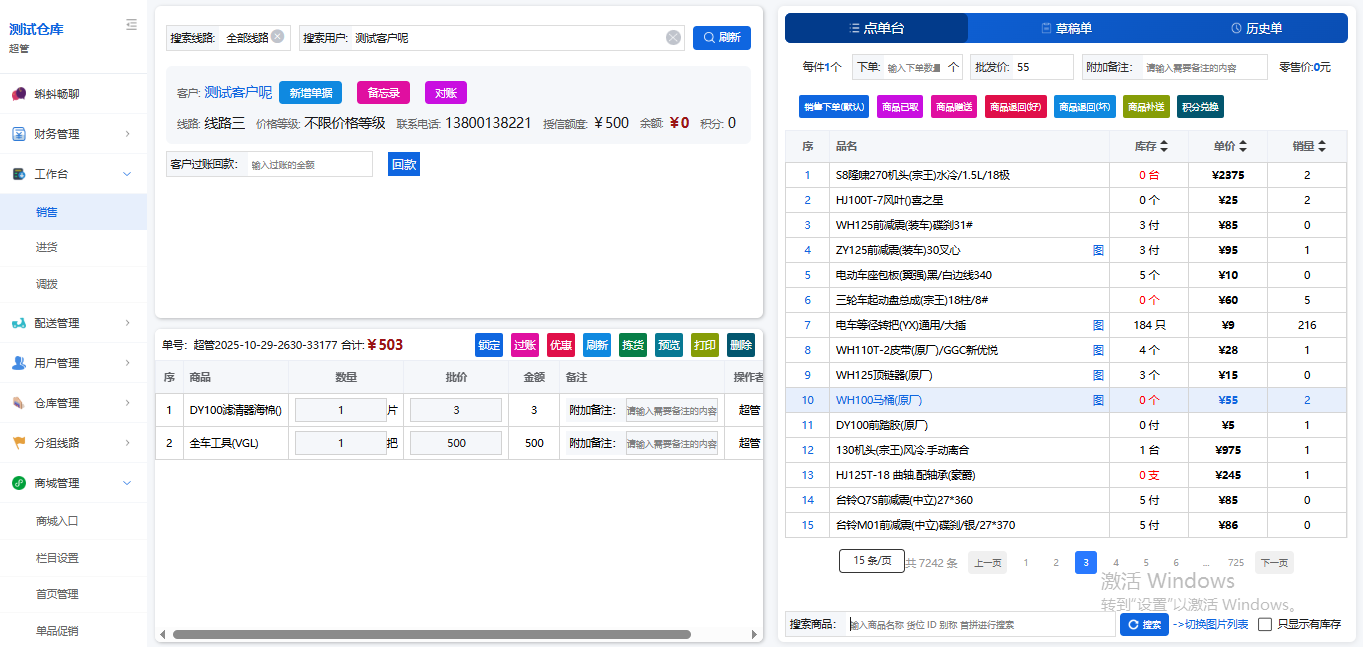
Task: Click the 财务管理 sidebar icon
Action: tap(19, 134)
